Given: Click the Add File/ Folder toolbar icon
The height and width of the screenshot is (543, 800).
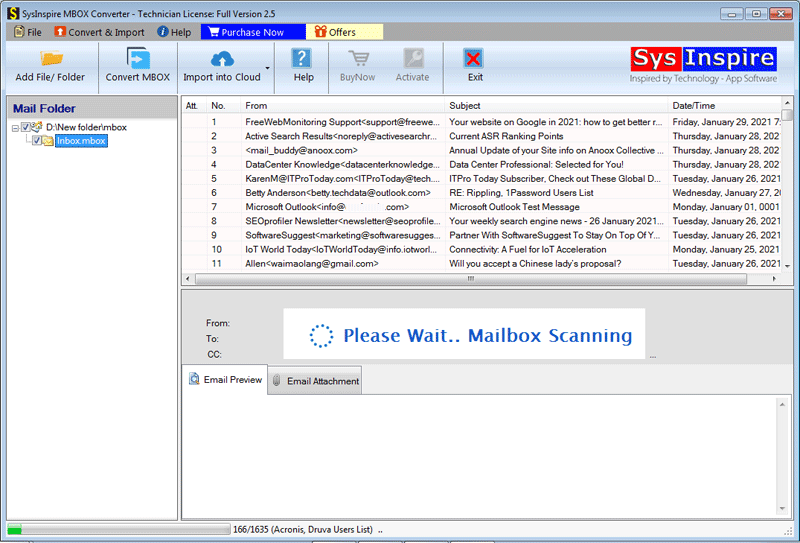Looking at the screenshot, I should [52, 58].
